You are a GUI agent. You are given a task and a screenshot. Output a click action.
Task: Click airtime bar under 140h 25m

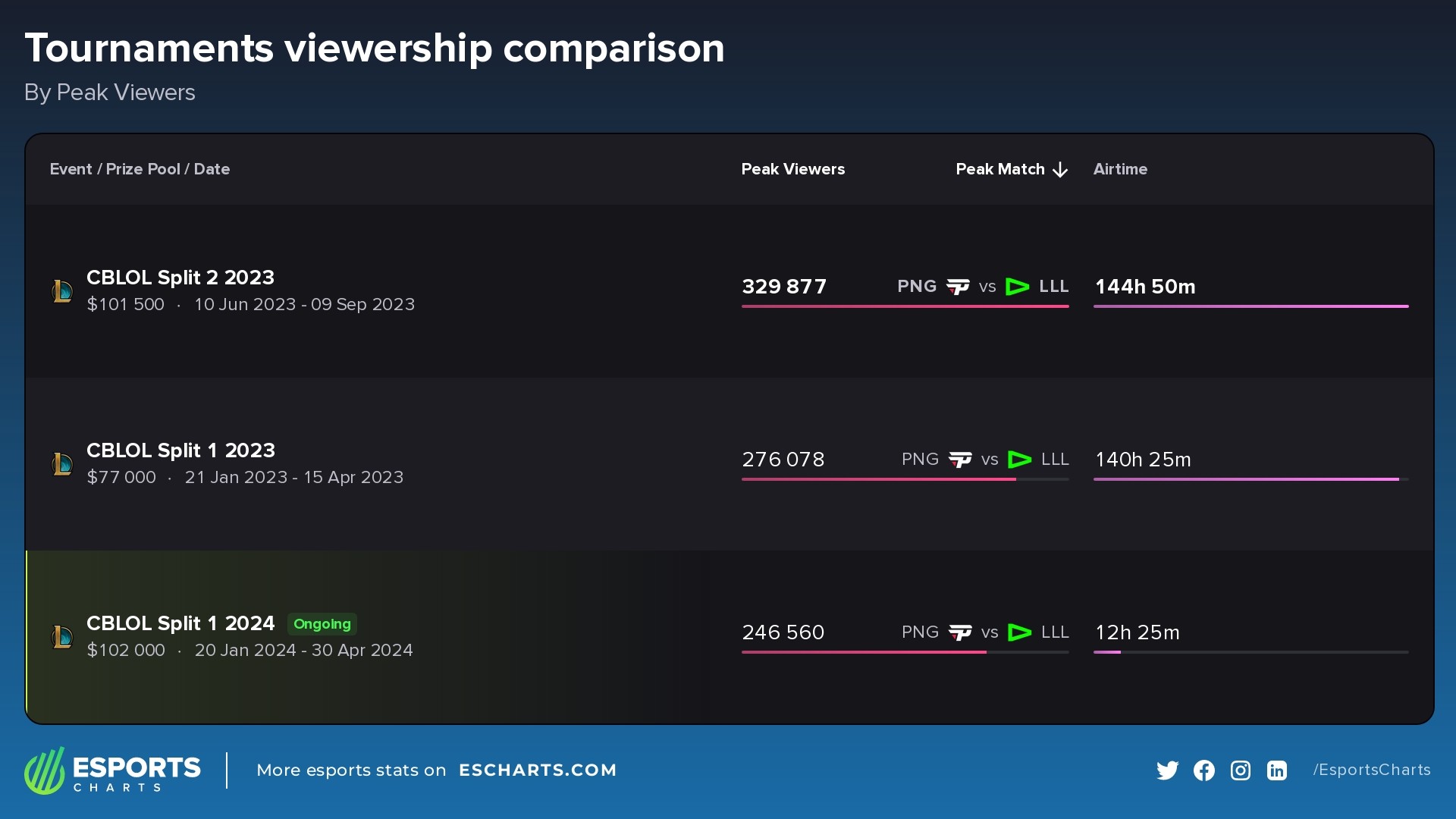tap(1250, 479)
